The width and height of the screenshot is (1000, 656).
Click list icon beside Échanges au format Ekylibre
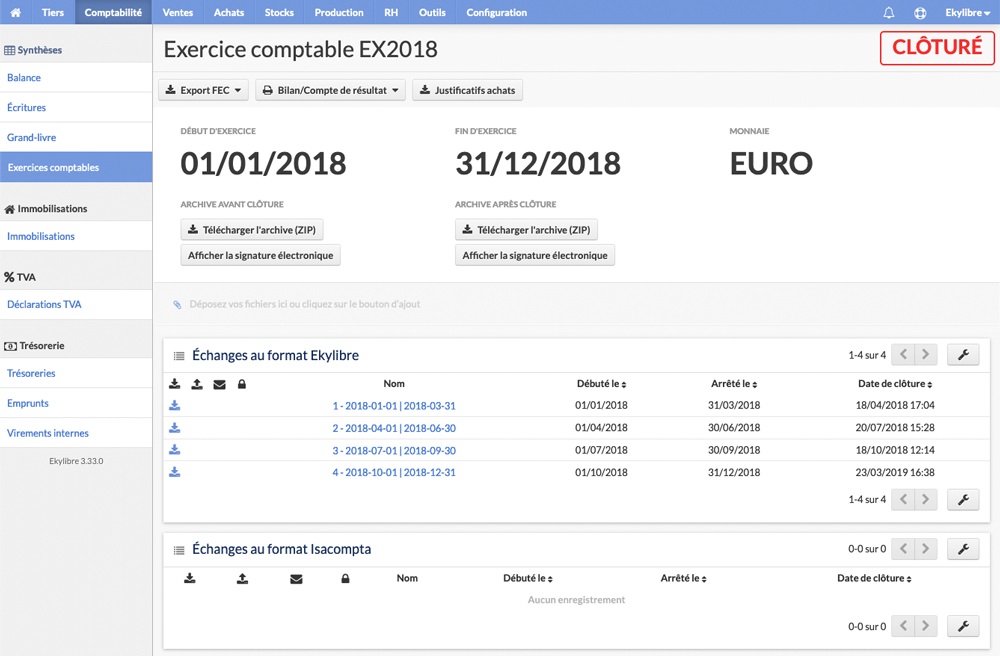tap(179, 356)
